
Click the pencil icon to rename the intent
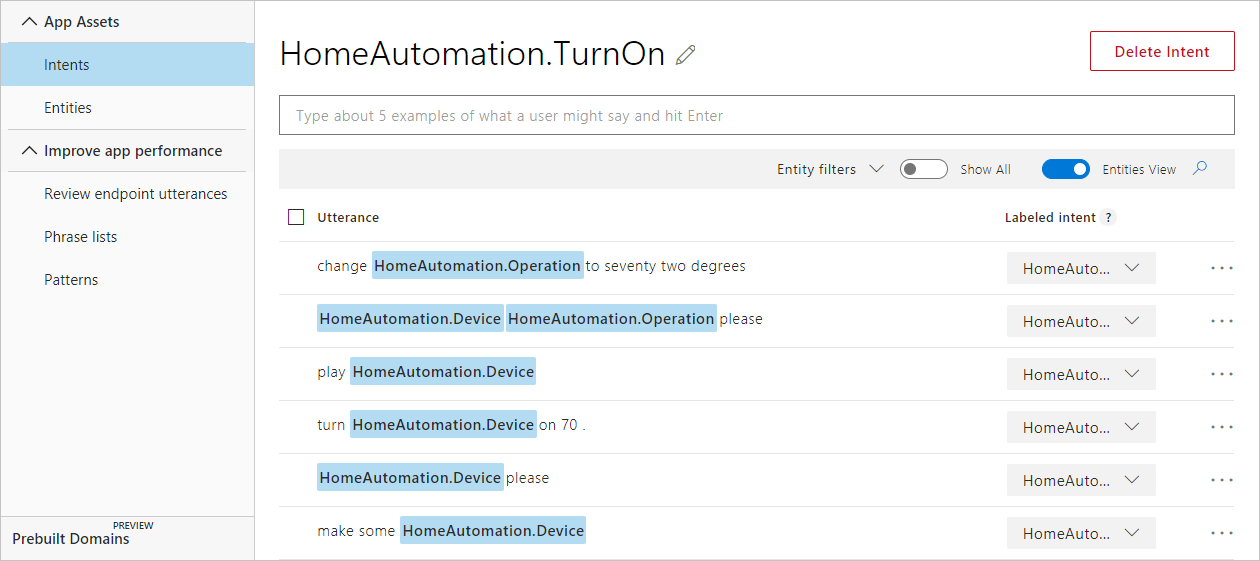pyautogui.click(x=685, y=55)
